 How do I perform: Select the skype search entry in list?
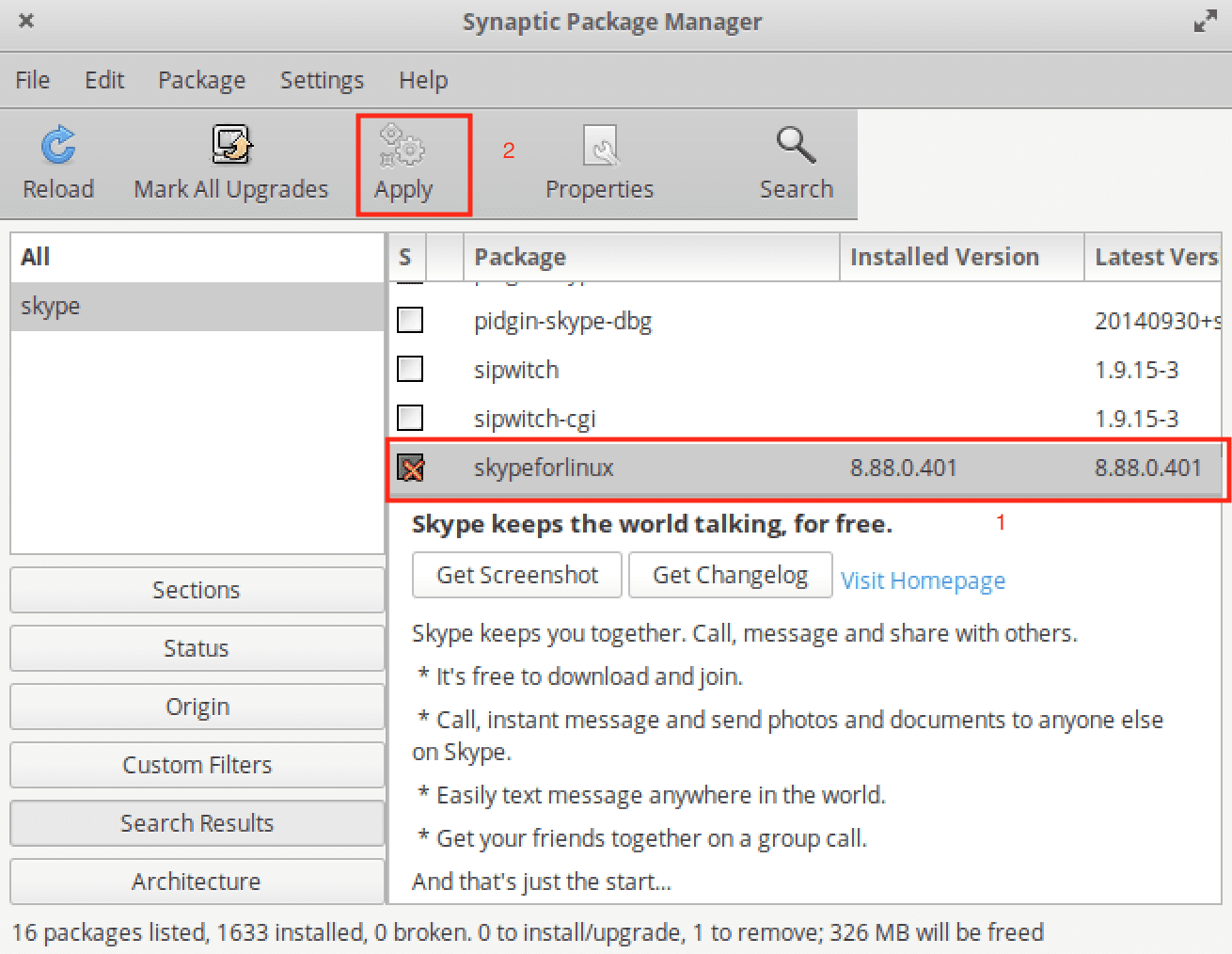(x=51, y=307)
